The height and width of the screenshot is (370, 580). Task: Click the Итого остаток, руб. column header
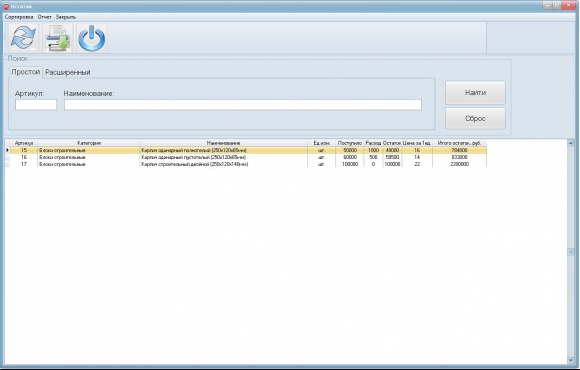pyautogui.click(x=459, y=143)
